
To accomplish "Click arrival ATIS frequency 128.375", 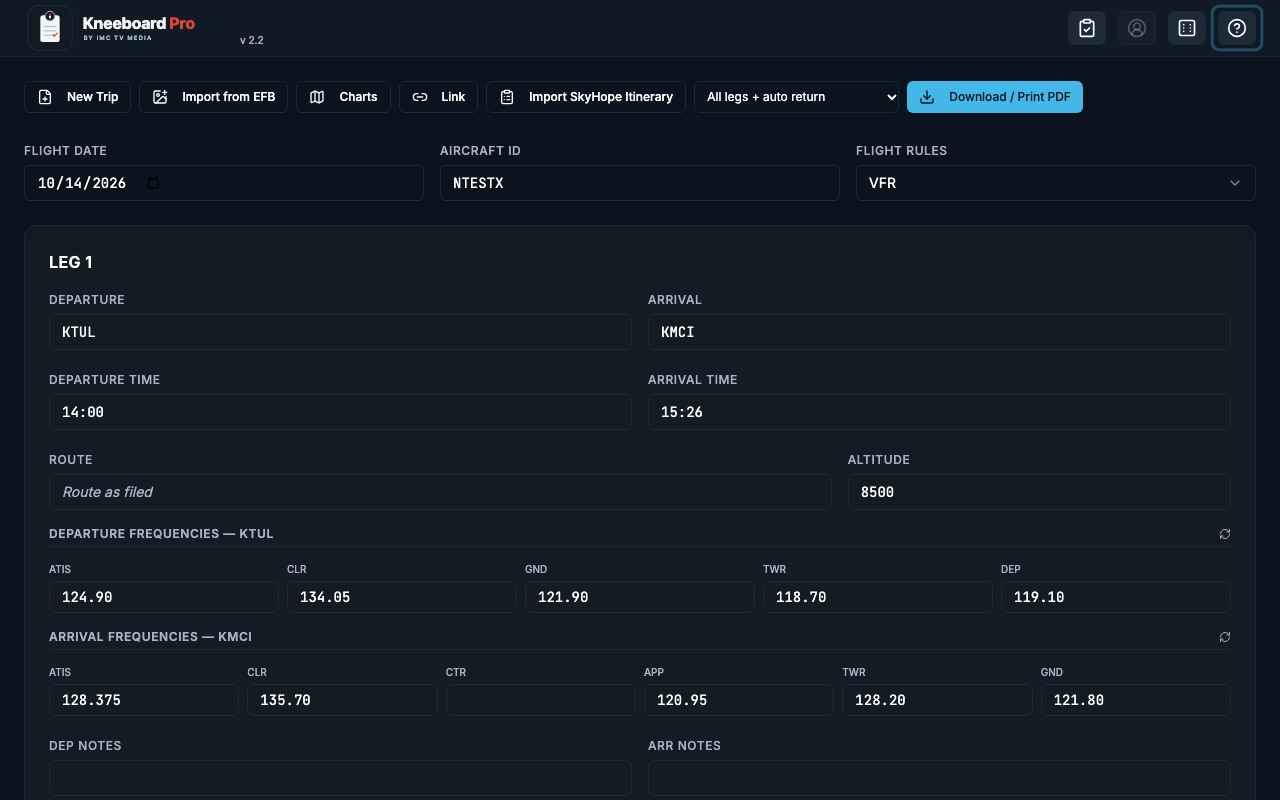I will click(x=144, y=700).
